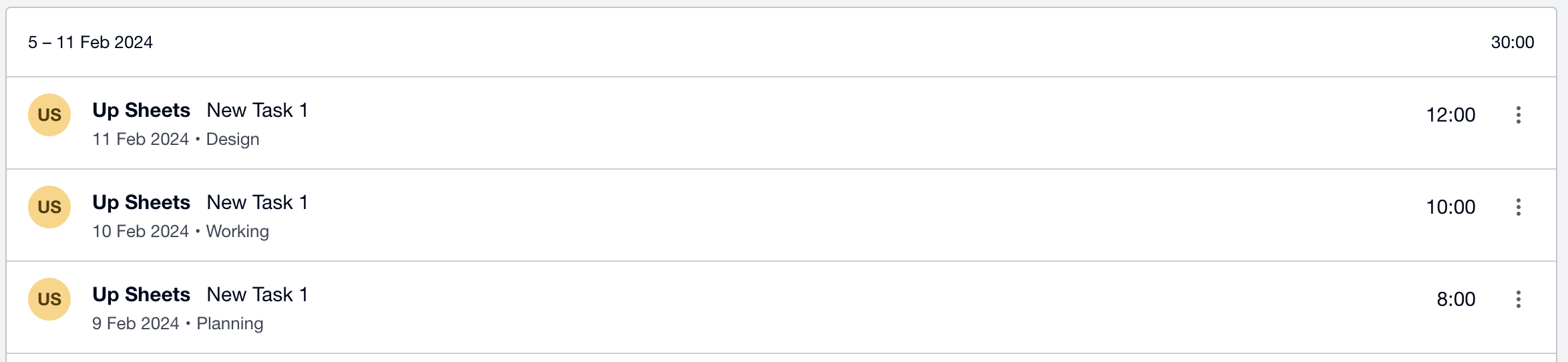Open Up Sheets project in the 9 Feb entry
Image resolution: width=1568 pixels, height=362 pixels.
pos(141,295)
